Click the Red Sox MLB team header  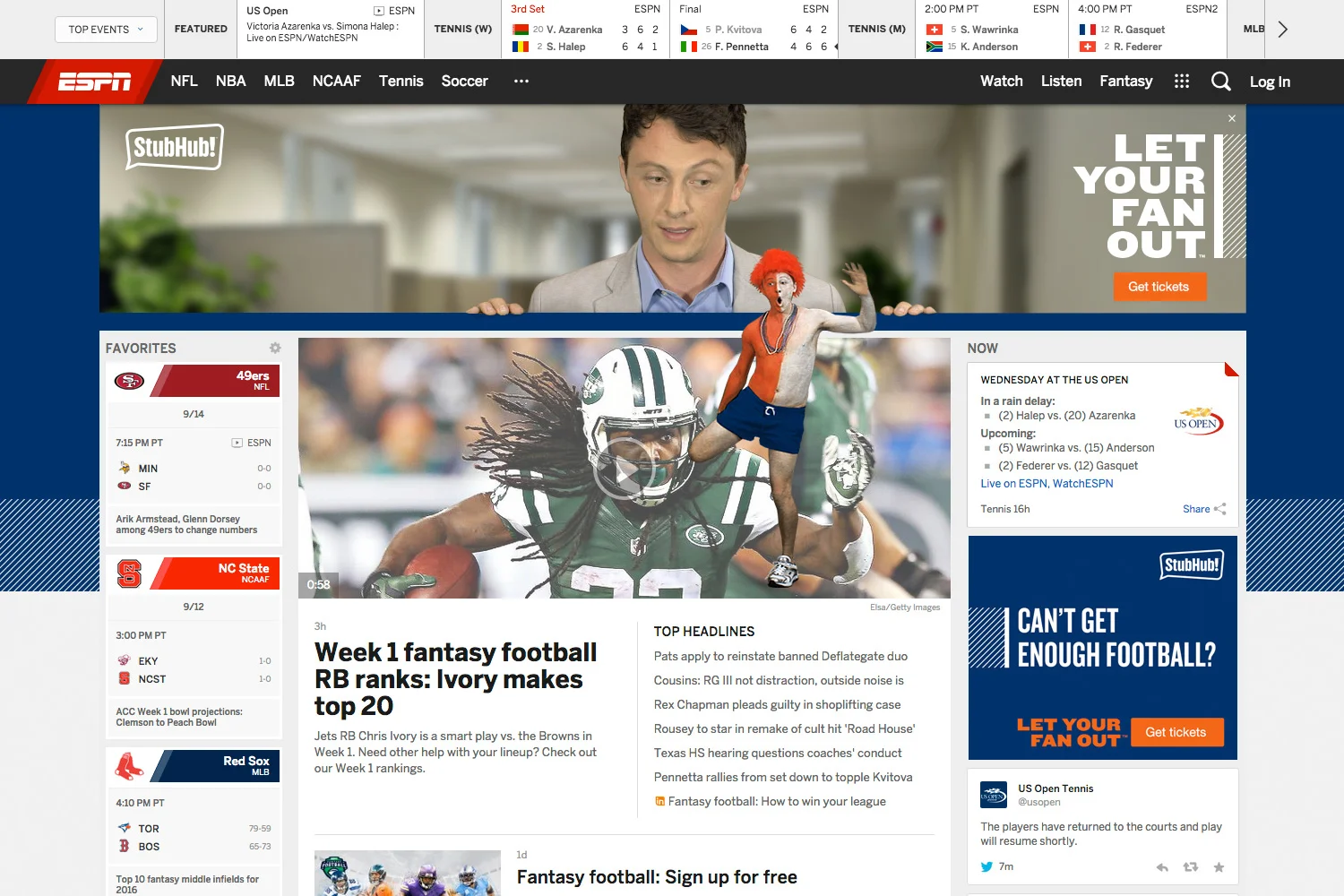click(194, 766)
